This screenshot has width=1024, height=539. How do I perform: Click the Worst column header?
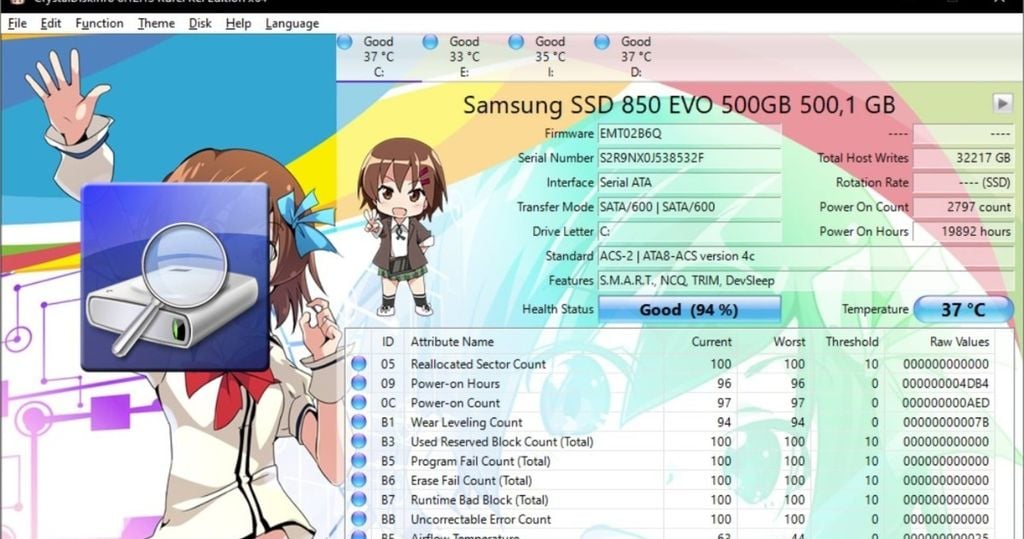(x=789, y=342)
